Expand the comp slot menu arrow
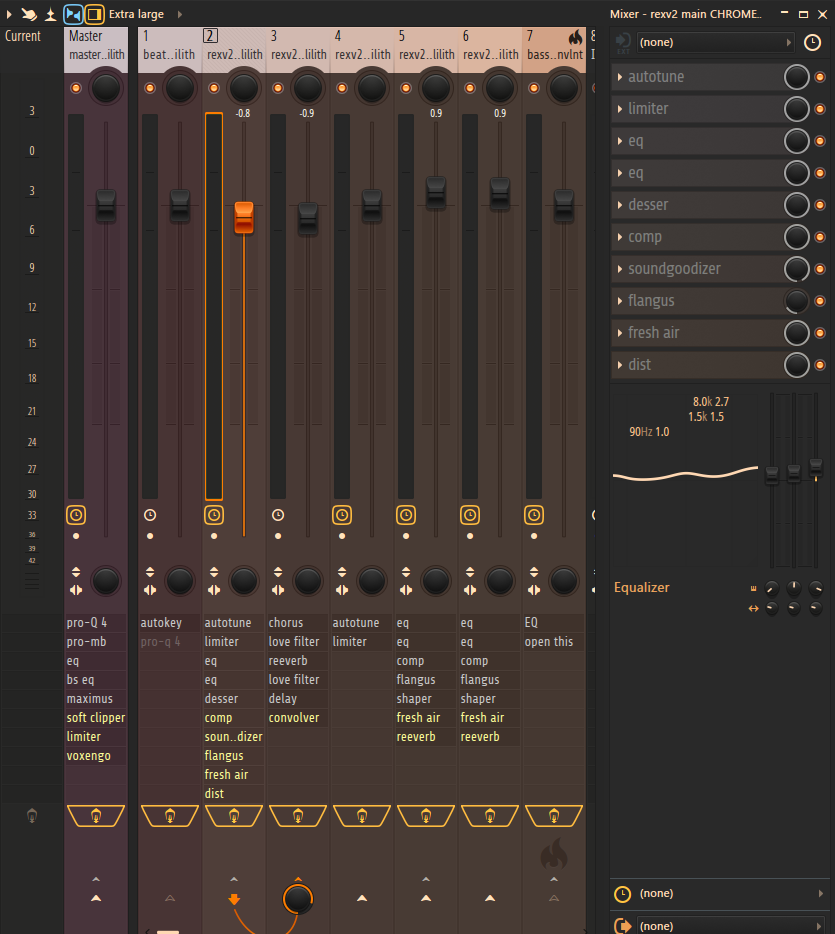This screenshot has height=934, width=835. (620, 237)
